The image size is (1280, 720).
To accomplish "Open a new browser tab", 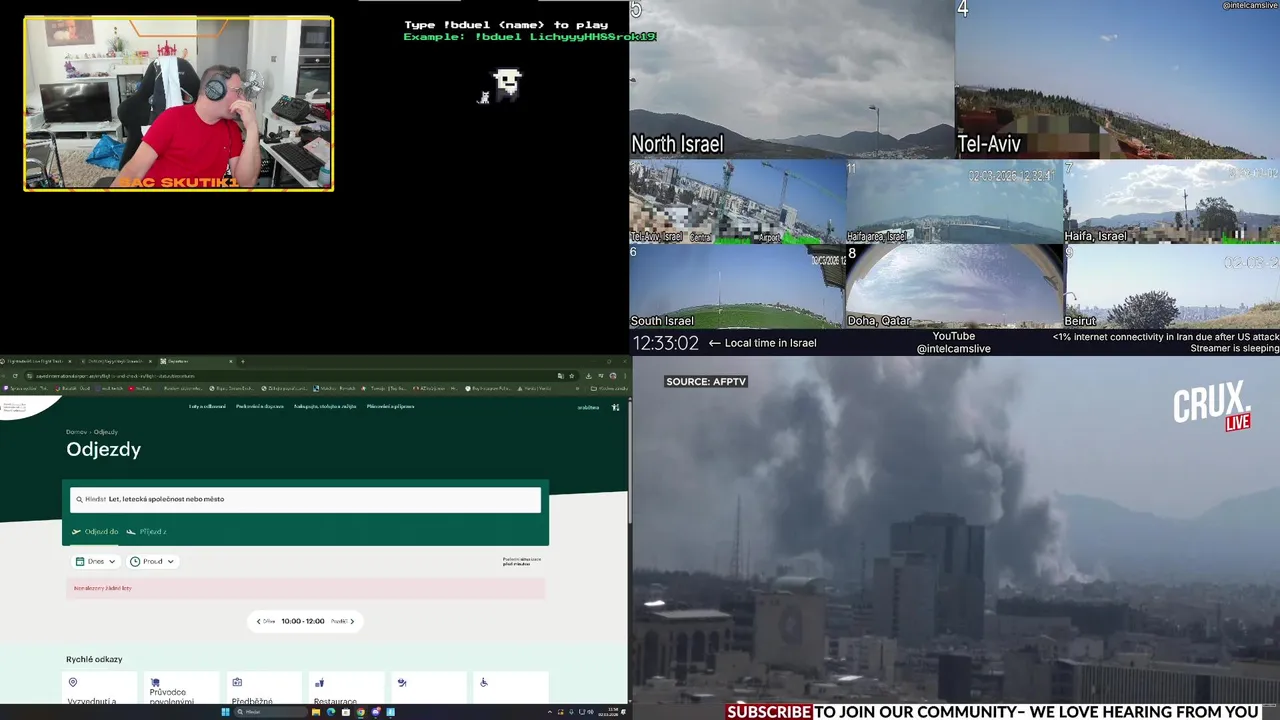I will 243,361.
